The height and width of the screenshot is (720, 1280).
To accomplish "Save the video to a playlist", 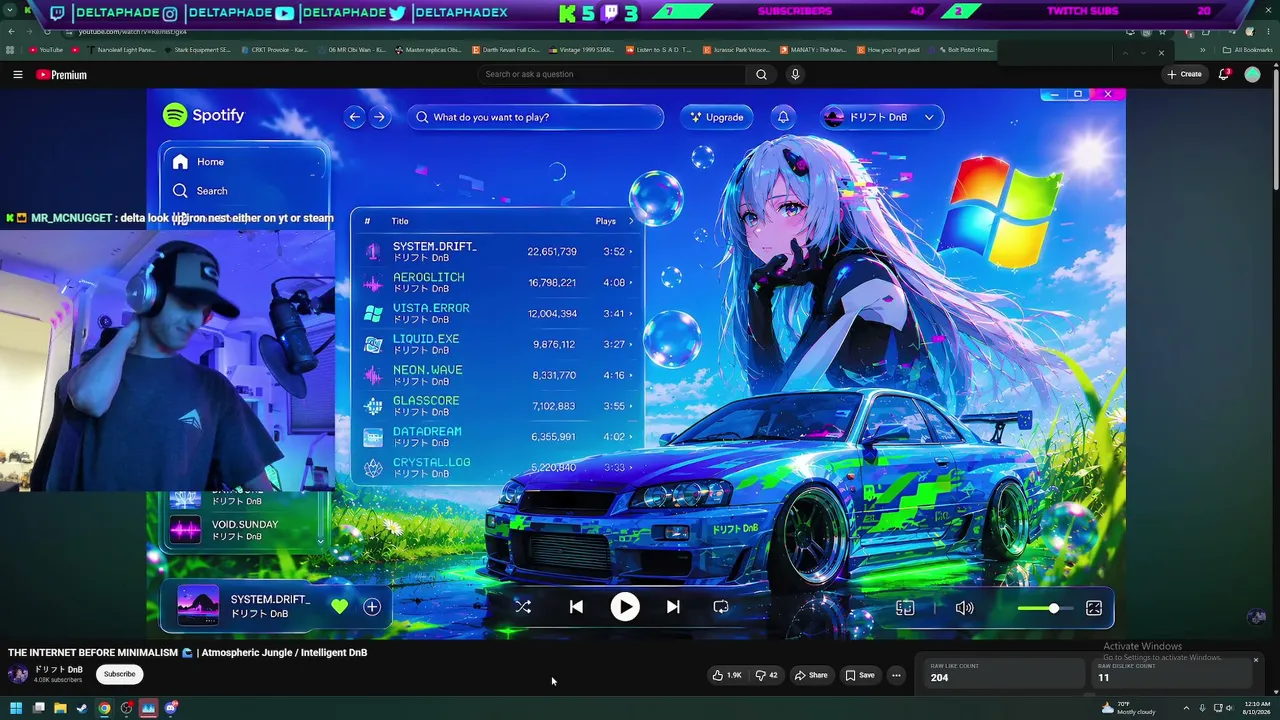I will [860, 675].
